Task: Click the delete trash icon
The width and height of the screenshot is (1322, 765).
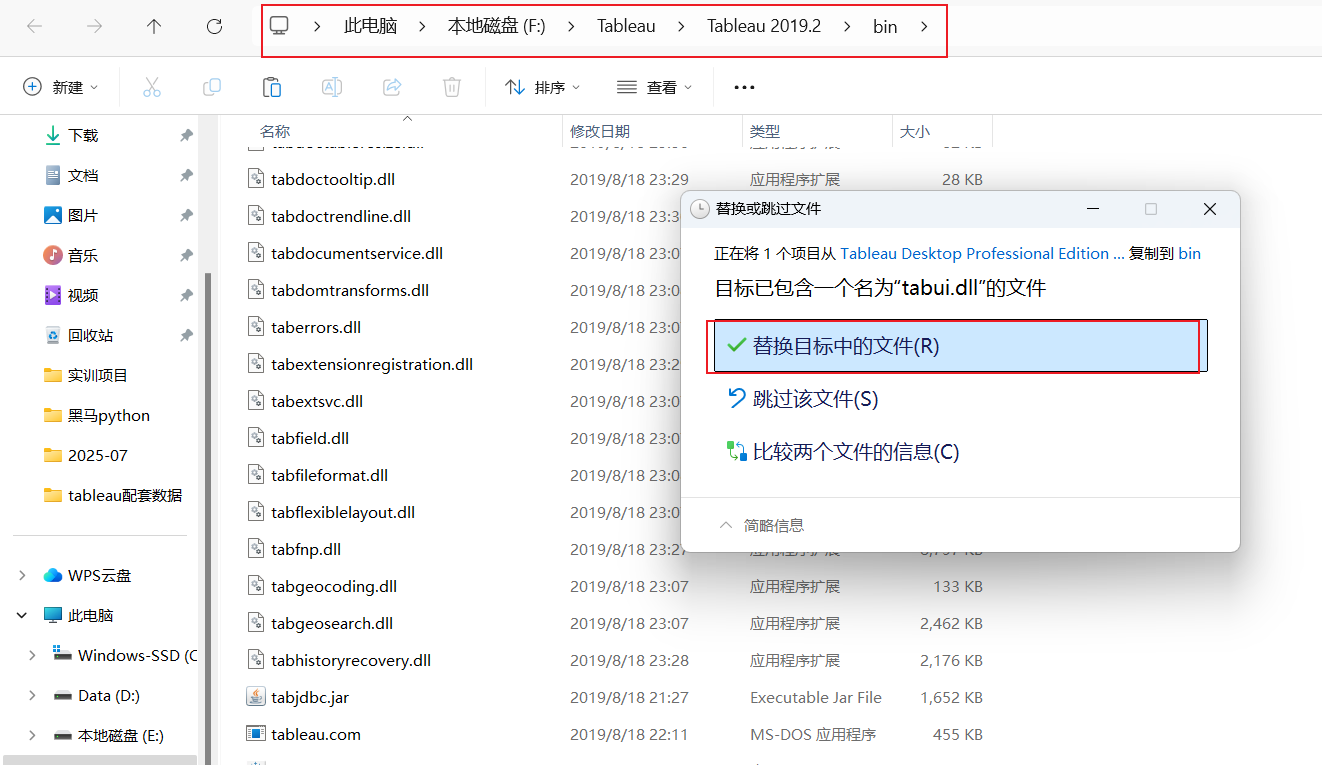Action: 452,87
